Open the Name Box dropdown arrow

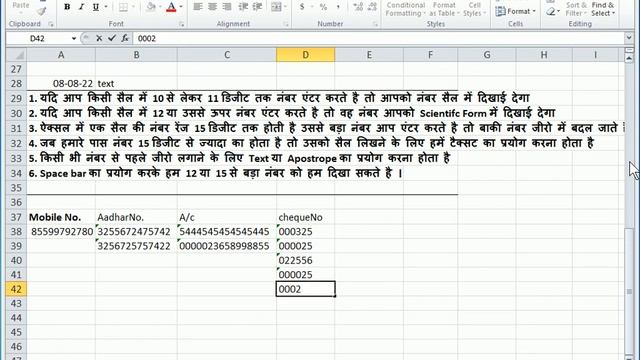click(x=74, y=38)
